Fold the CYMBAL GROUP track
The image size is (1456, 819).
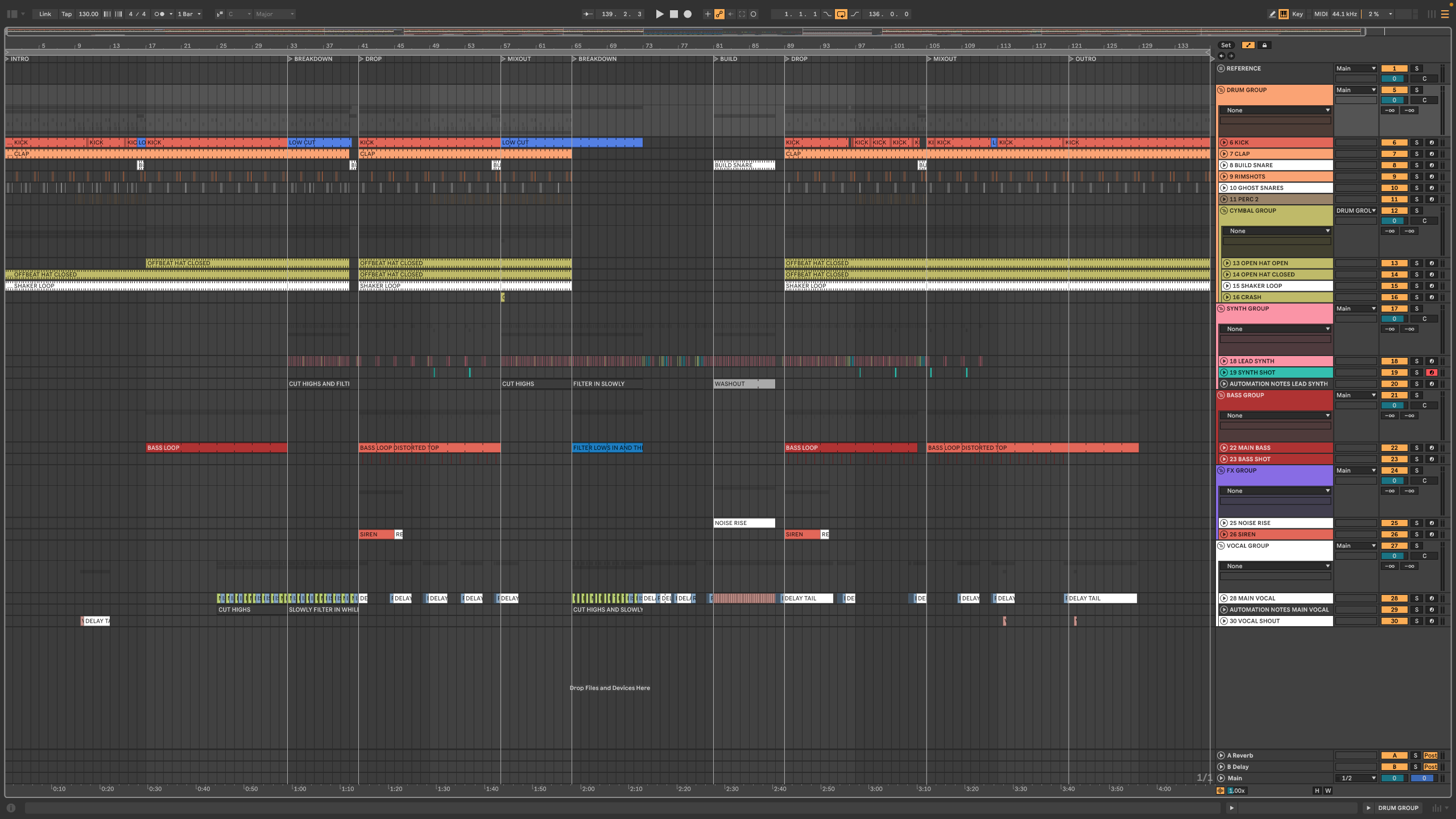click(x=1223, y=211)
